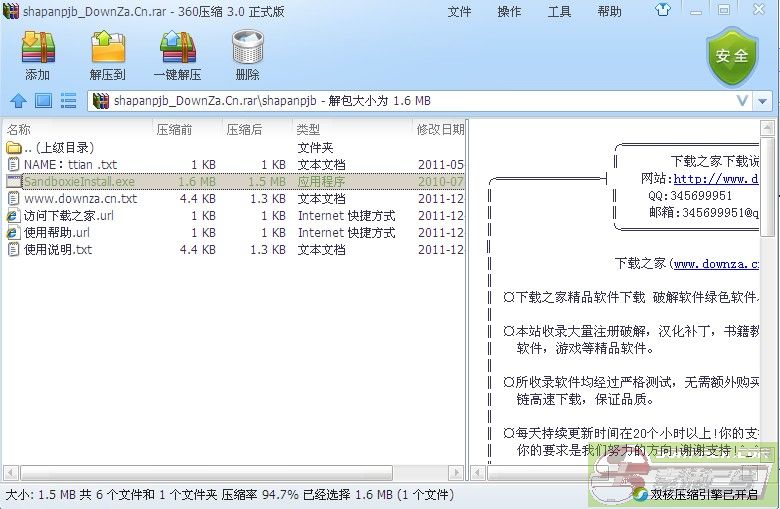
Task: Open the 文件 (File) menu
Action: (x=459, y=12)
